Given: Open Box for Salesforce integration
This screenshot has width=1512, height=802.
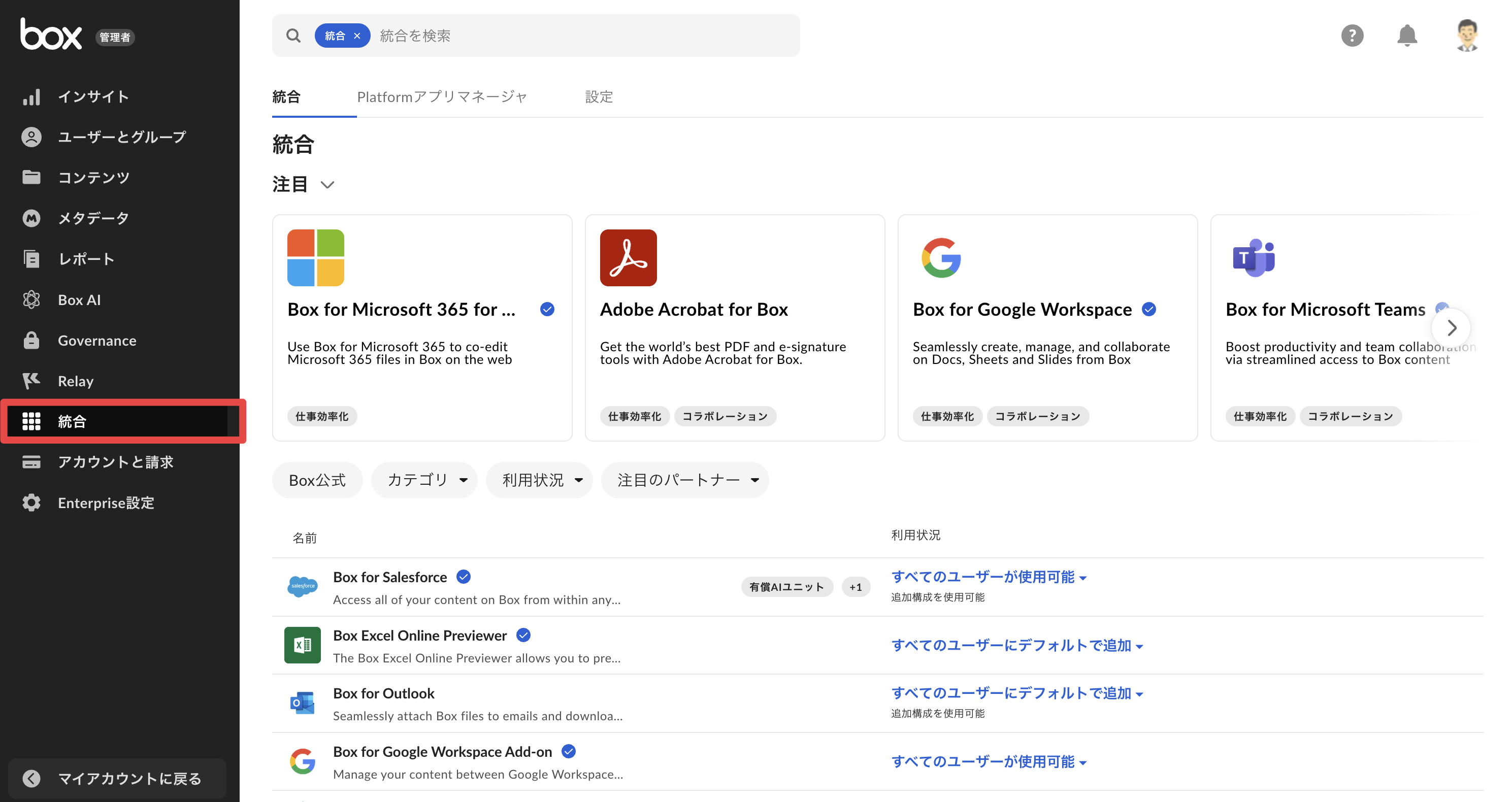Looking at the screenshot, I should pyautogui.click(x=390, y=577).
